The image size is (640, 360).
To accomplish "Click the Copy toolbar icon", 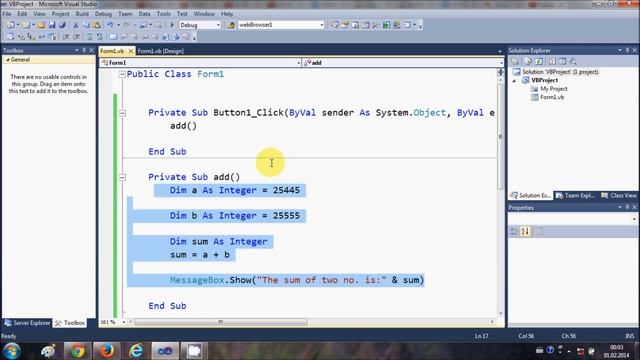I will click(86, 25).
